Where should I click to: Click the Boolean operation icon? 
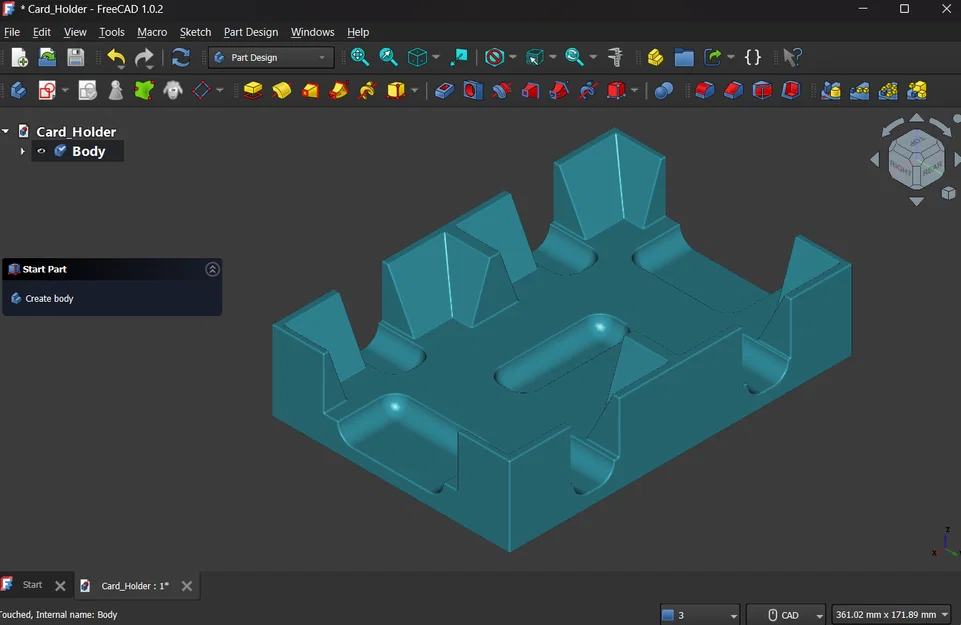click(663, 91)
